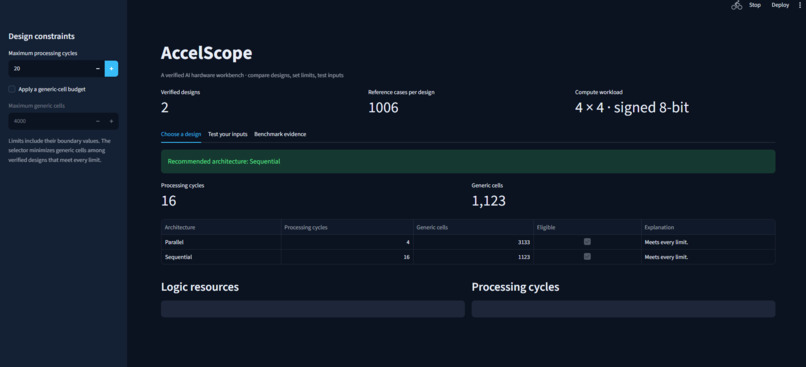Click Parallel row Meets every limit text

(666, 242)
